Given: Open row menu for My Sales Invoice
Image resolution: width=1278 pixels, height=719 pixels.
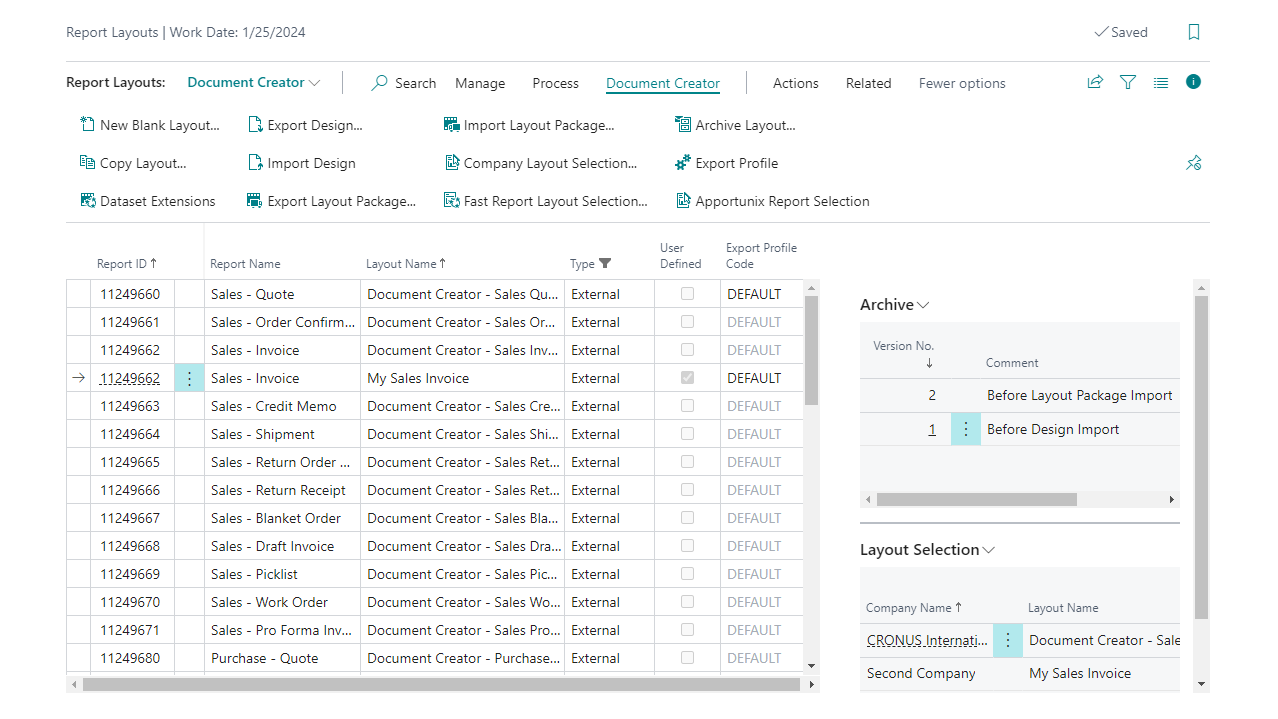Looking at the screenshot, I should (189, 378).
